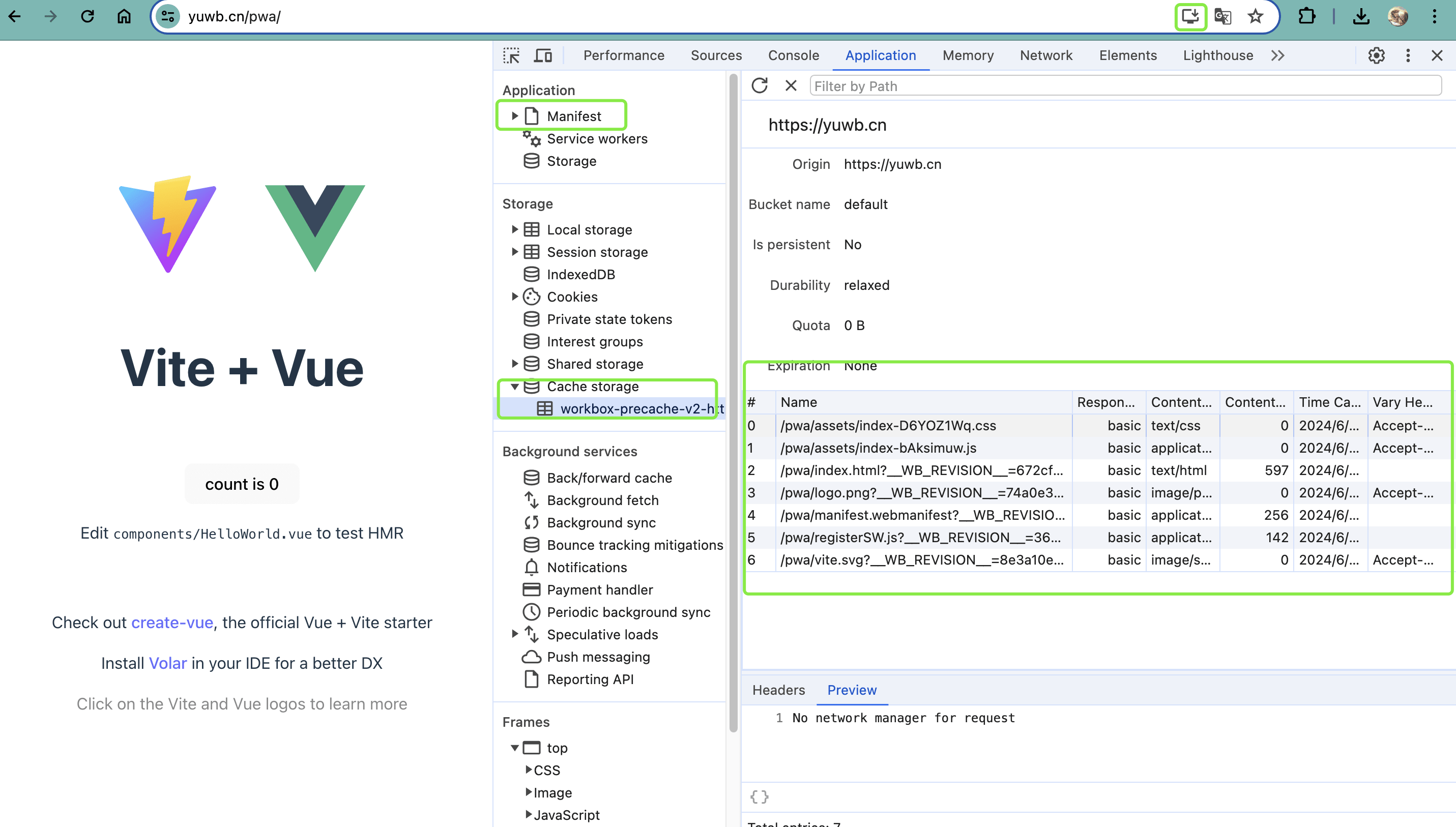The height and width of the screenshot is (827, 1456).
Task: Show more DevTools tabs chevron
Action: (1277, 55)
